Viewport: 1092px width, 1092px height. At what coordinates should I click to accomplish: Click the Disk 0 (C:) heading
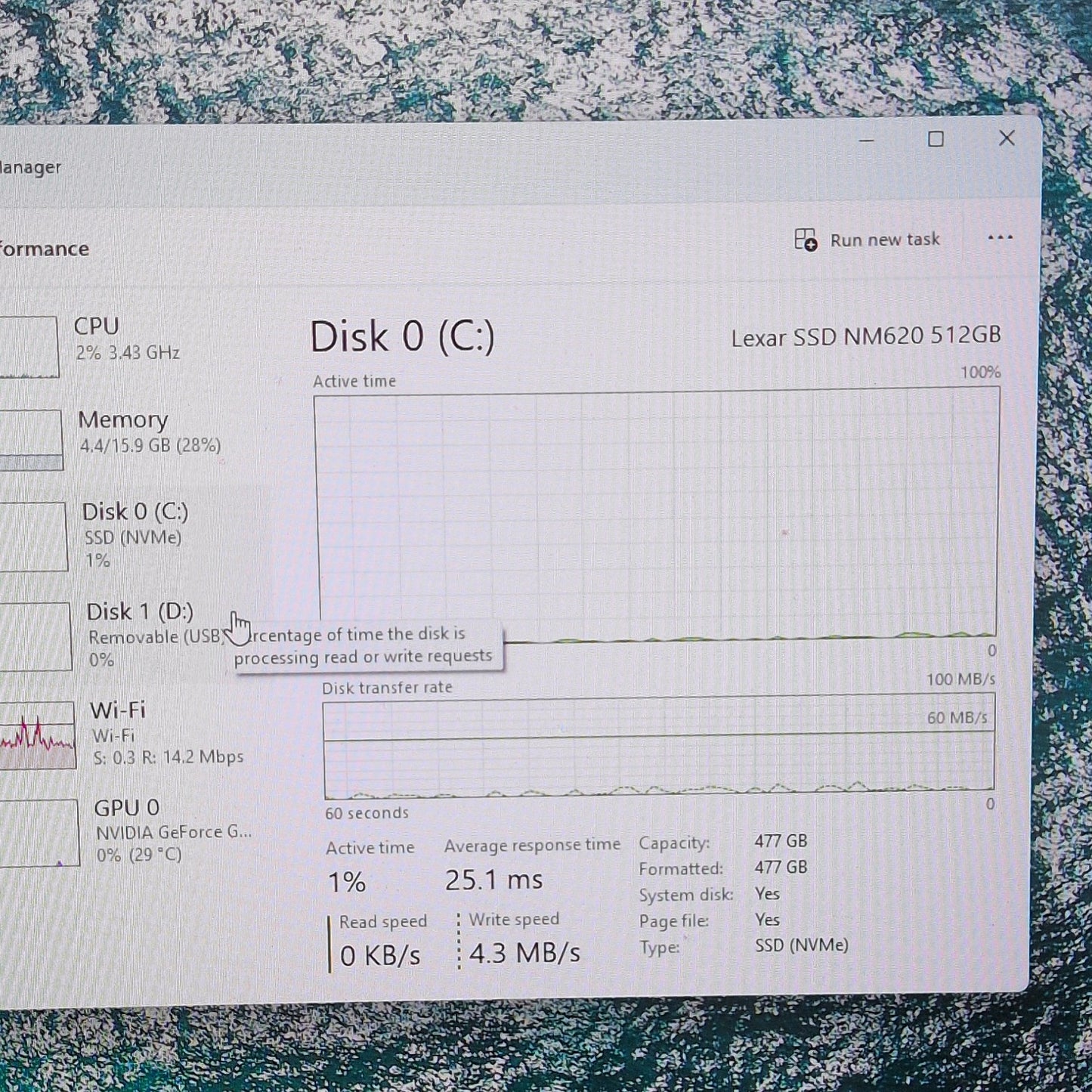pyautogui.click(x=402, y=337)
